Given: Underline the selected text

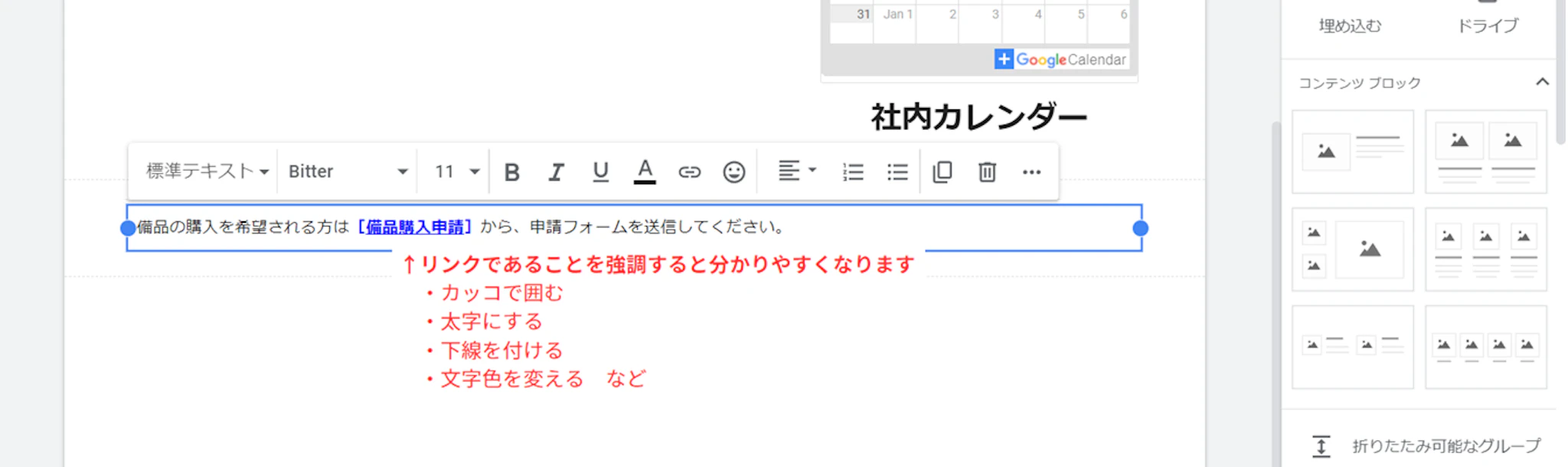Looking at the screenshot, I should pos(600,172).
